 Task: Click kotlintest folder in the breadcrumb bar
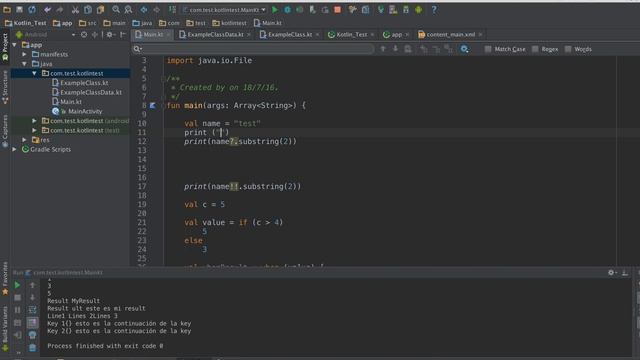pos(230,23)
